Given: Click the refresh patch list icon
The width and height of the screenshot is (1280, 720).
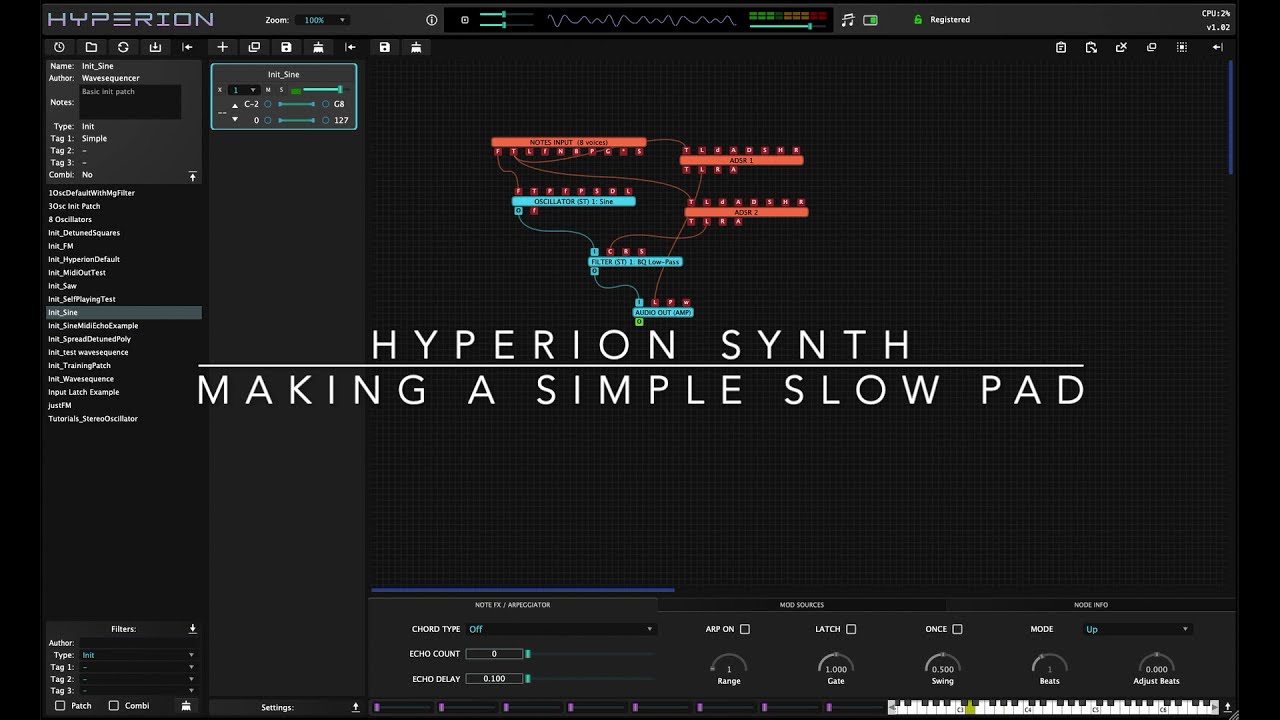Looking at the screenshot, I should 123,47.
